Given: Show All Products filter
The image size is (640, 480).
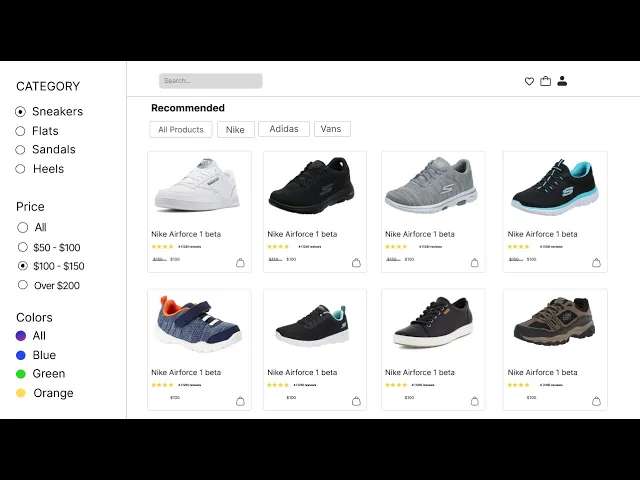Looking at the screenshot, I should coord(181,130).
